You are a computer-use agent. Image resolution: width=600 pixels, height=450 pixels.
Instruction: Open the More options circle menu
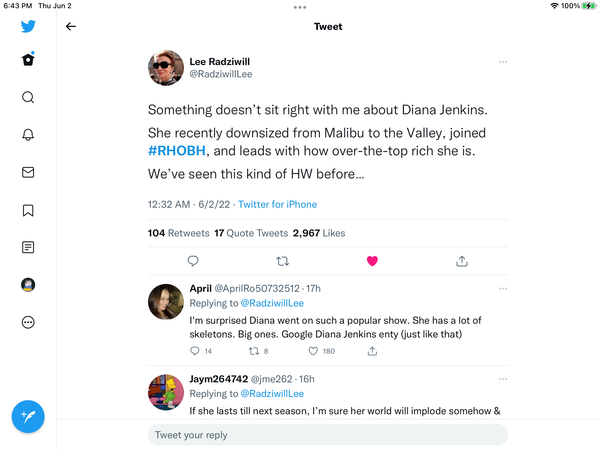[x=28, y=322]
